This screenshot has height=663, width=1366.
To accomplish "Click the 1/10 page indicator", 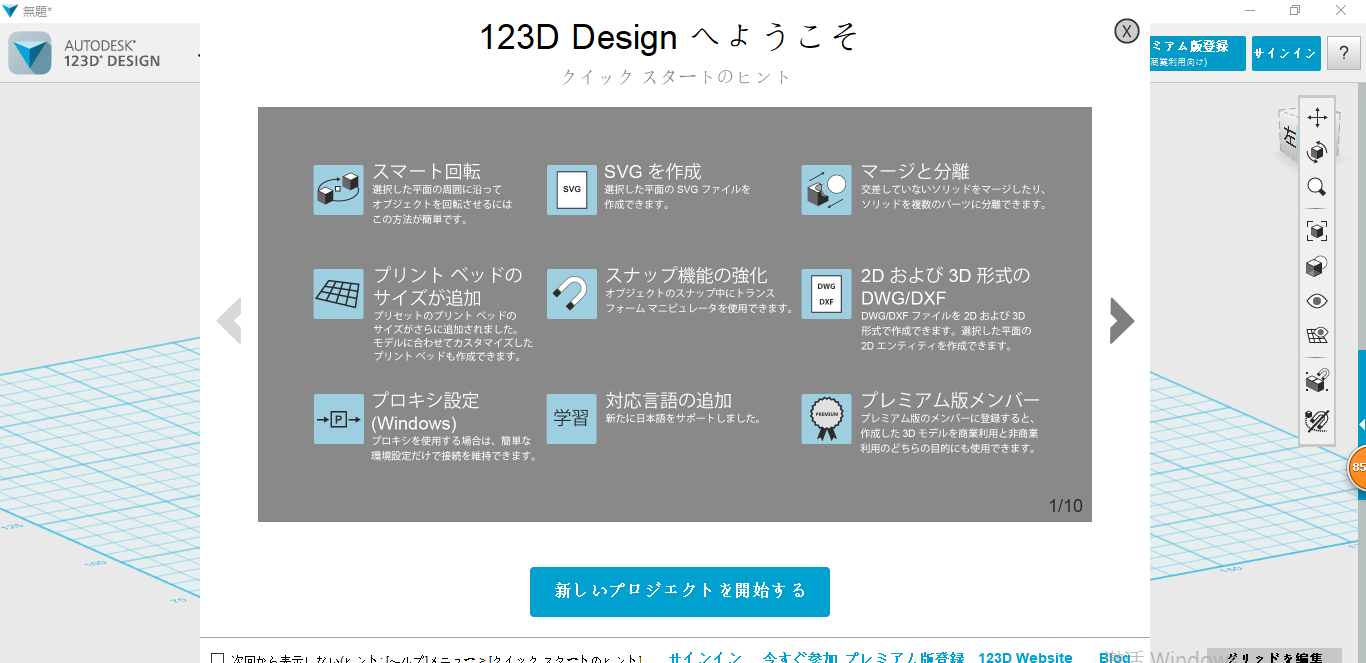I will 1066,505.
